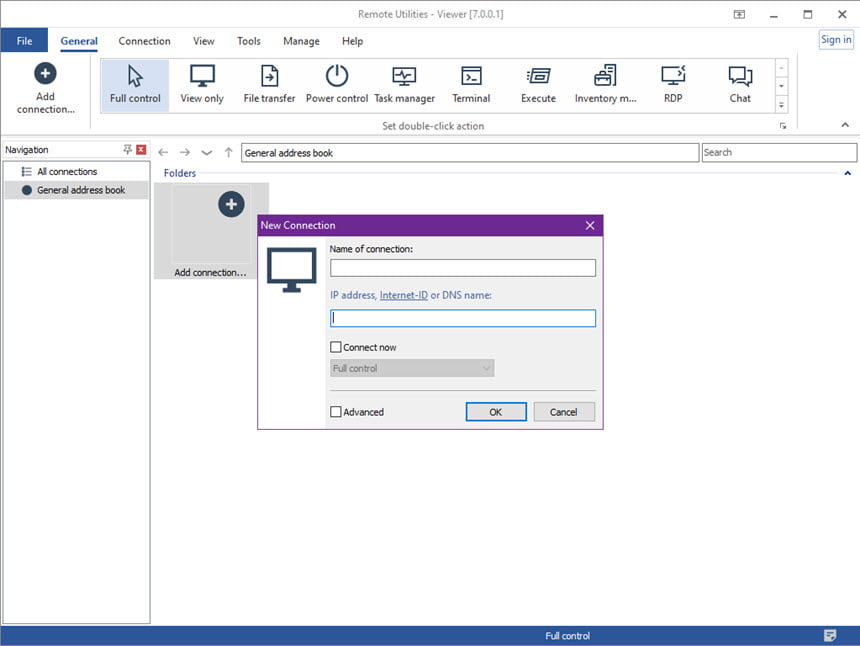Open the Manage tab

tap(301, 41)
